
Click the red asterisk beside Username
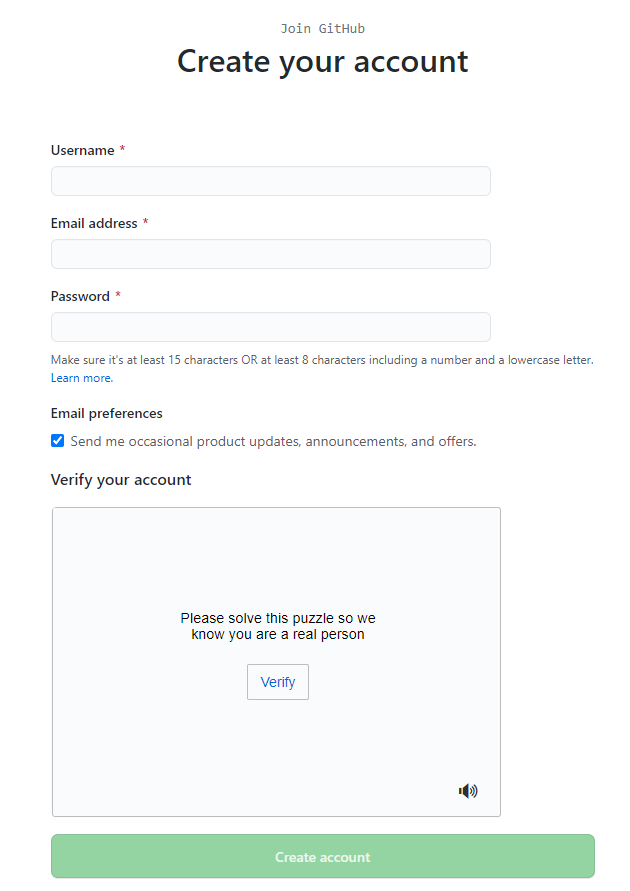pyautogui.click(x=123, y=150)
